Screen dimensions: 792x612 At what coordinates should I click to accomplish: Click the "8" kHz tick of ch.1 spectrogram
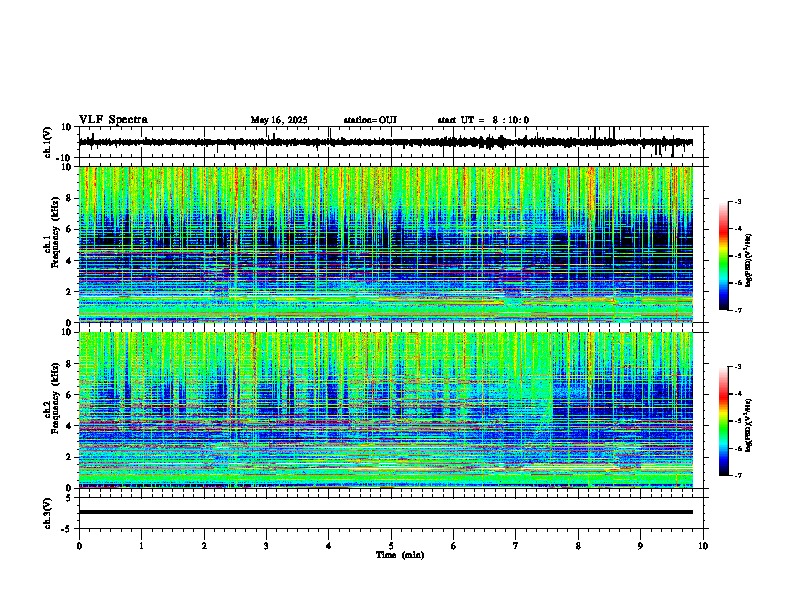tap(70, 198)
